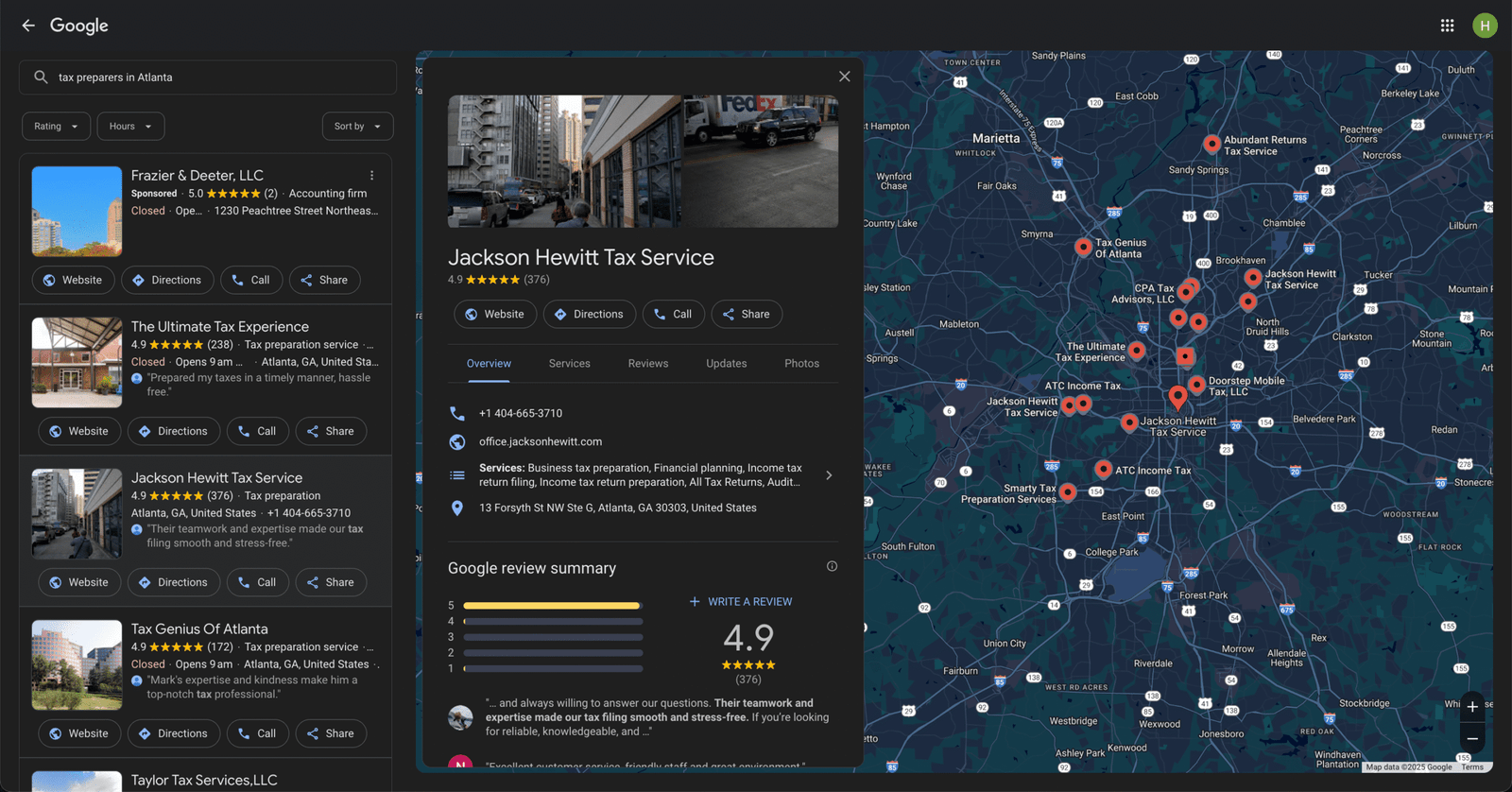Open the Google apps grid

tap(1447, 26)
